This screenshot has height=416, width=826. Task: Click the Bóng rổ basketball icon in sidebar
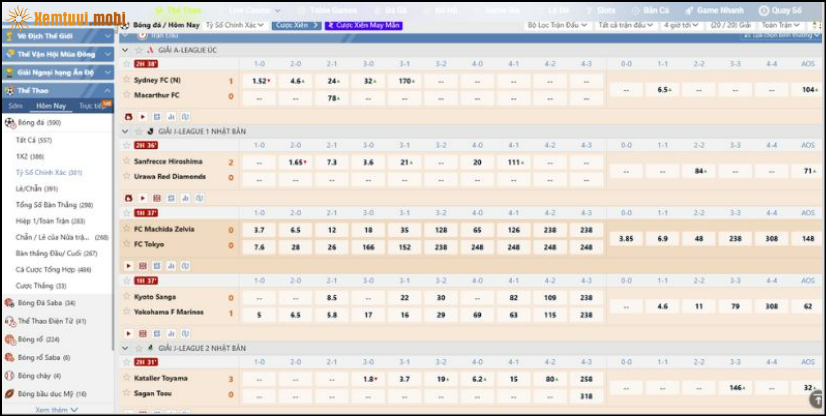coord(9,339)
